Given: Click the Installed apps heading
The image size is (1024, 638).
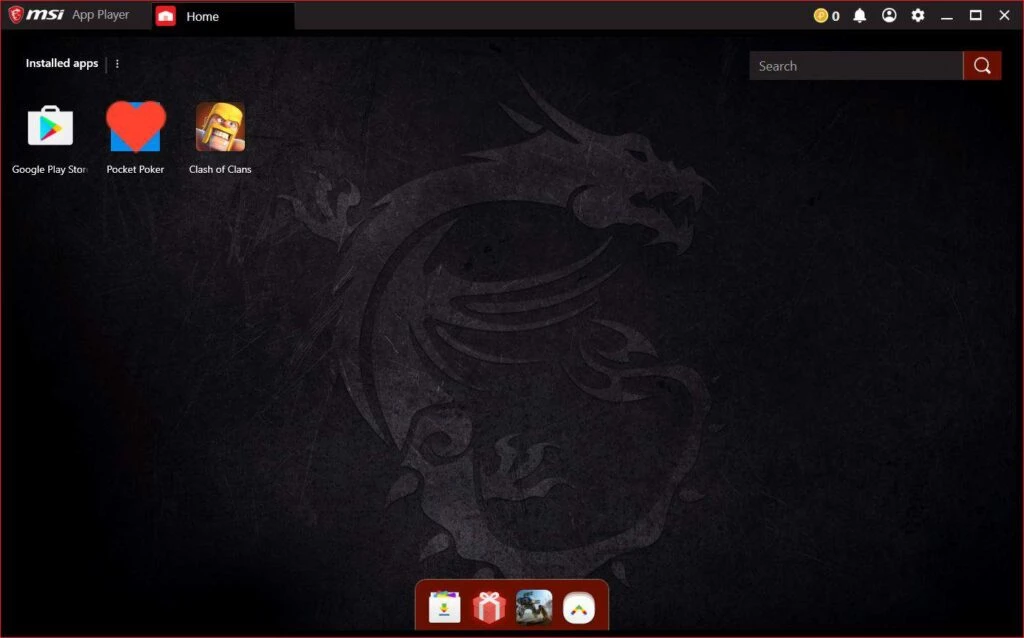Looking at the screenshot, I should tap(62, 64).
